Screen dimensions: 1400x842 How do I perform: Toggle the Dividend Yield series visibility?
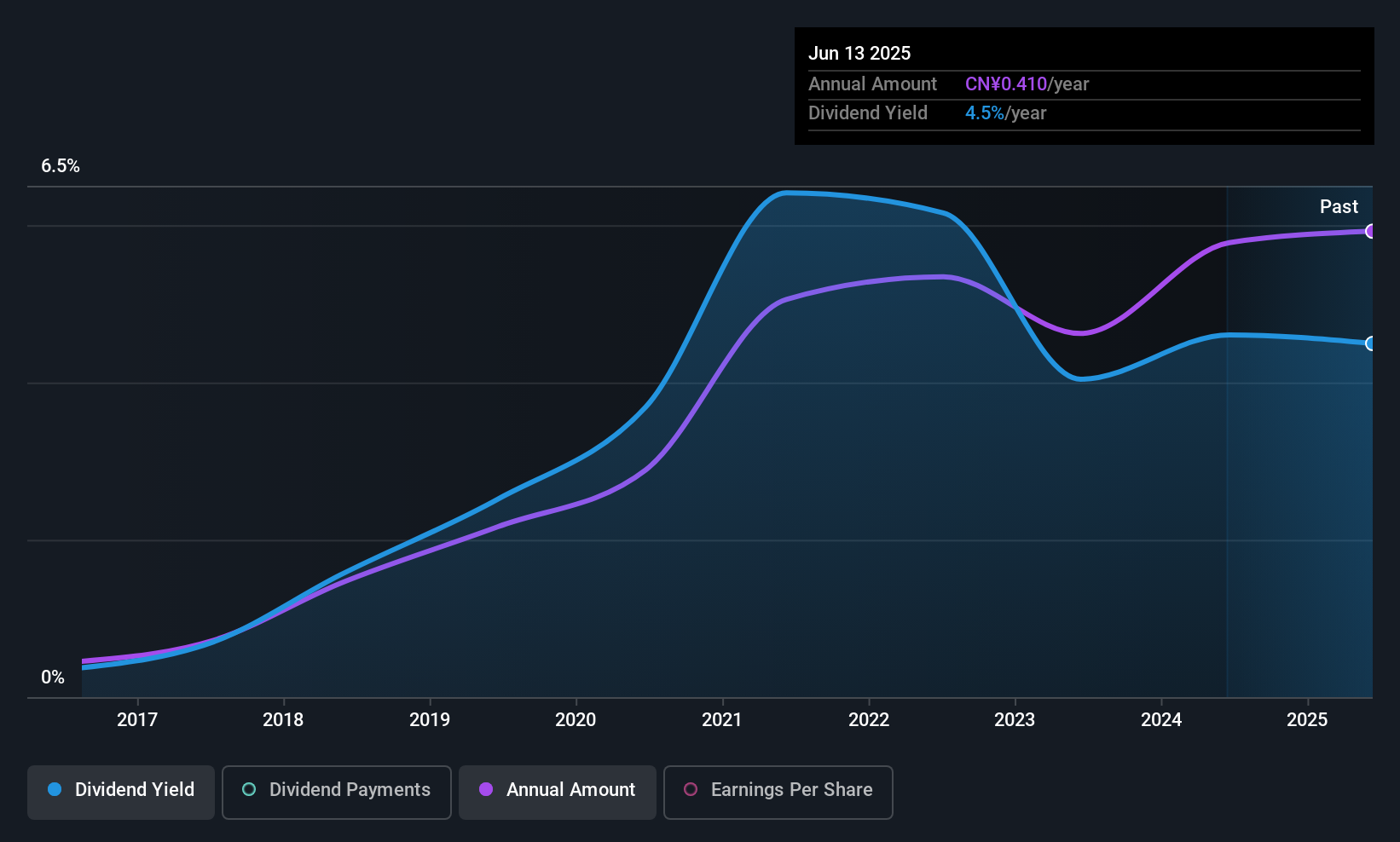pyautogui.click(x=120, y=792)
